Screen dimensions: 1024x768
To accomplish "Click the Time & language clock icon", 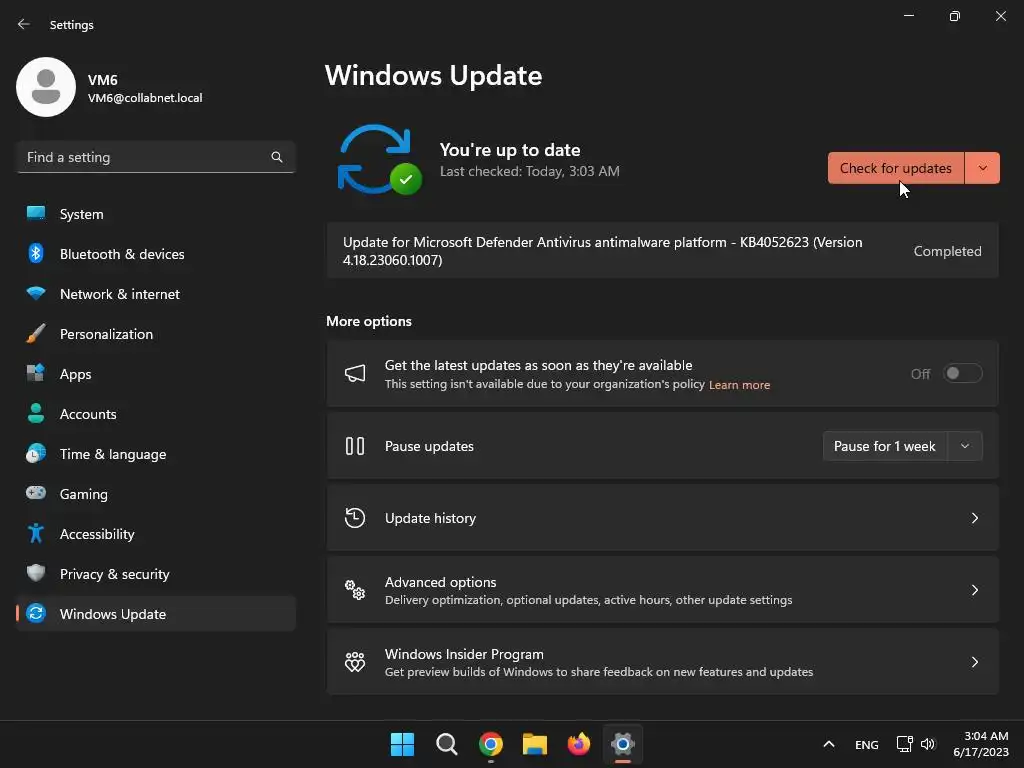I will (x=36, y=453).
